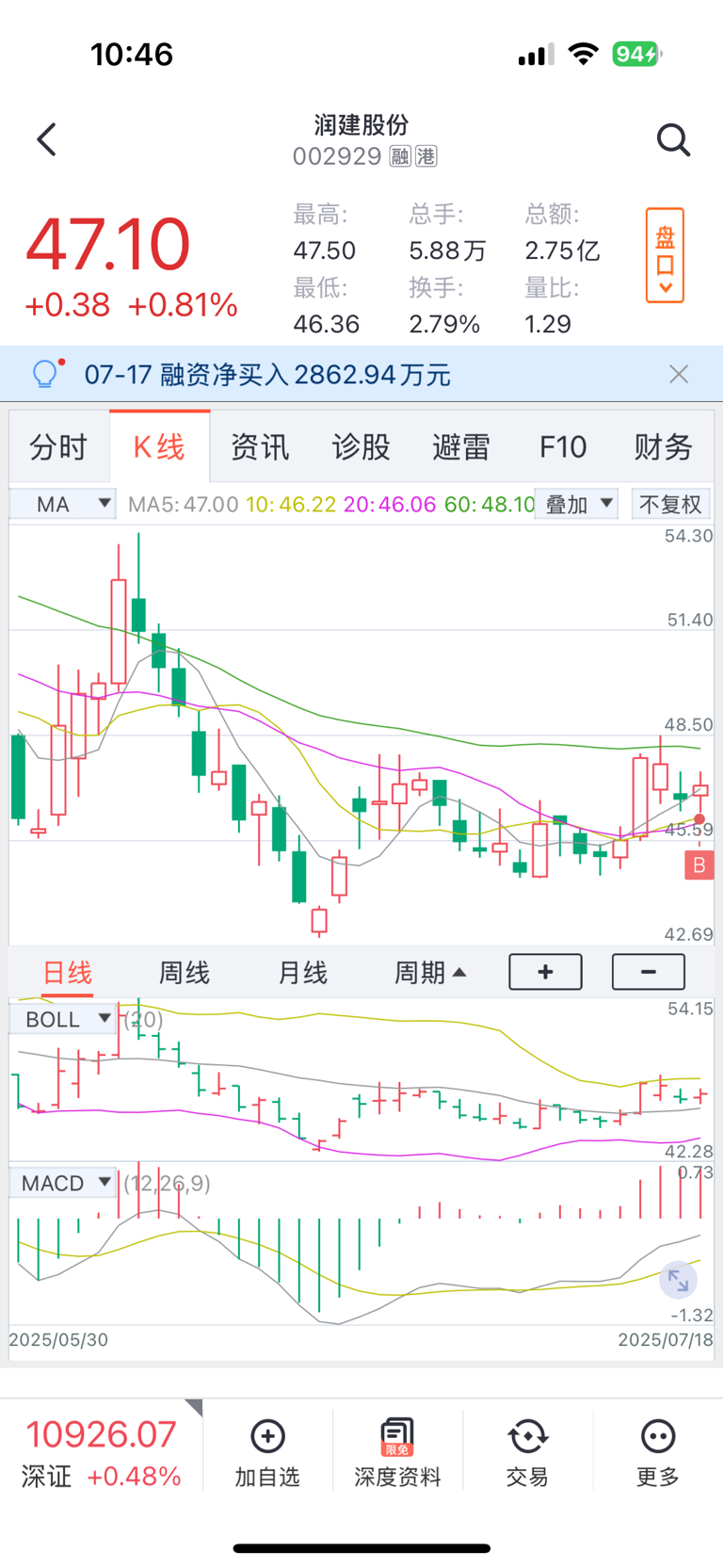Toggle the 不复权 adjustment button
This screenshot has height=1568, width=724.
click(x=671, y=505)
